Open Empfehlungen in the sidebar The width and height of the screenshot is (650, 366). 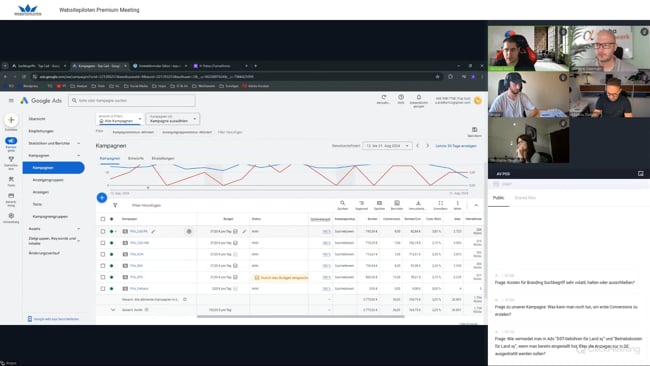(41, 131)
